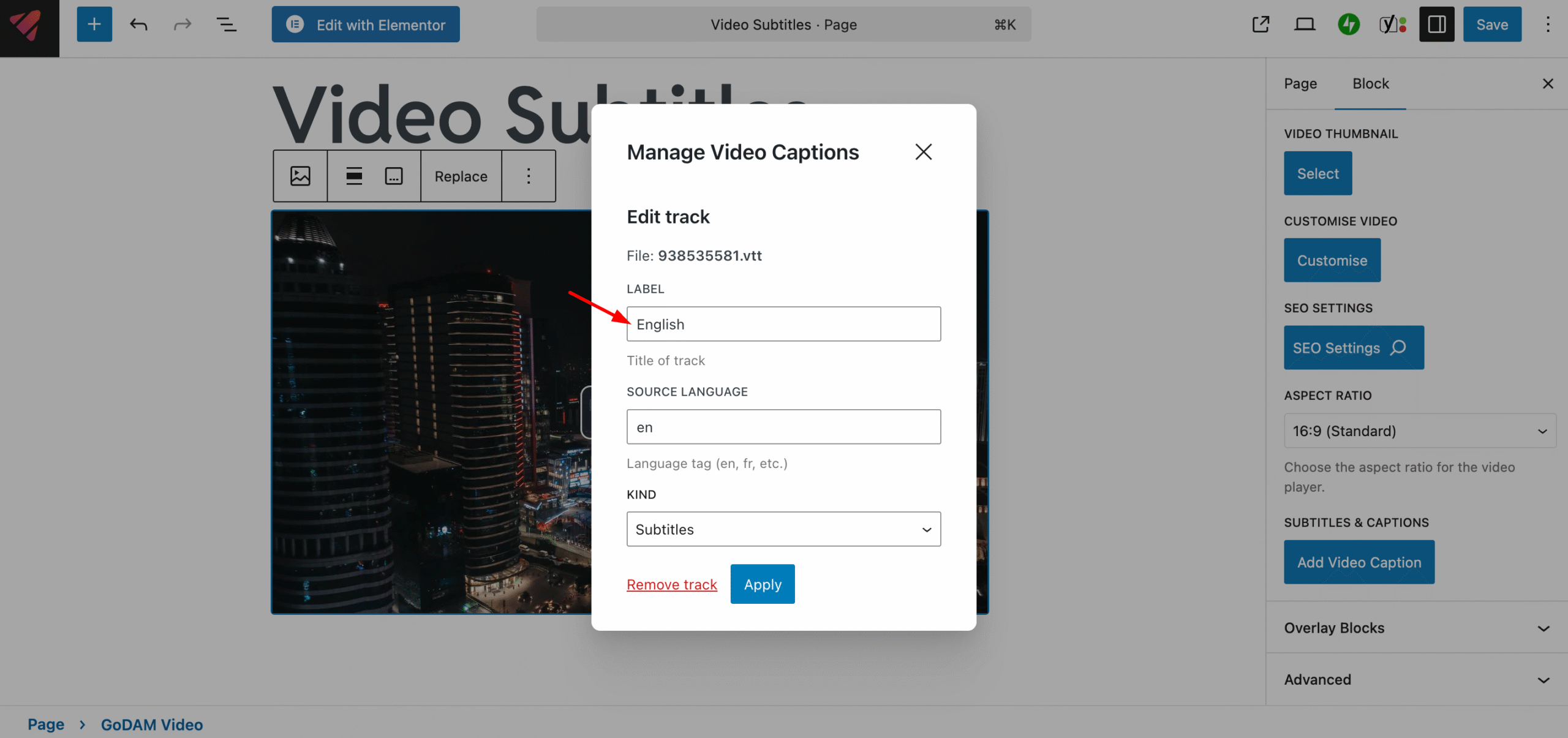
Task: Open the document overview panel
Action: coord(225,24)
